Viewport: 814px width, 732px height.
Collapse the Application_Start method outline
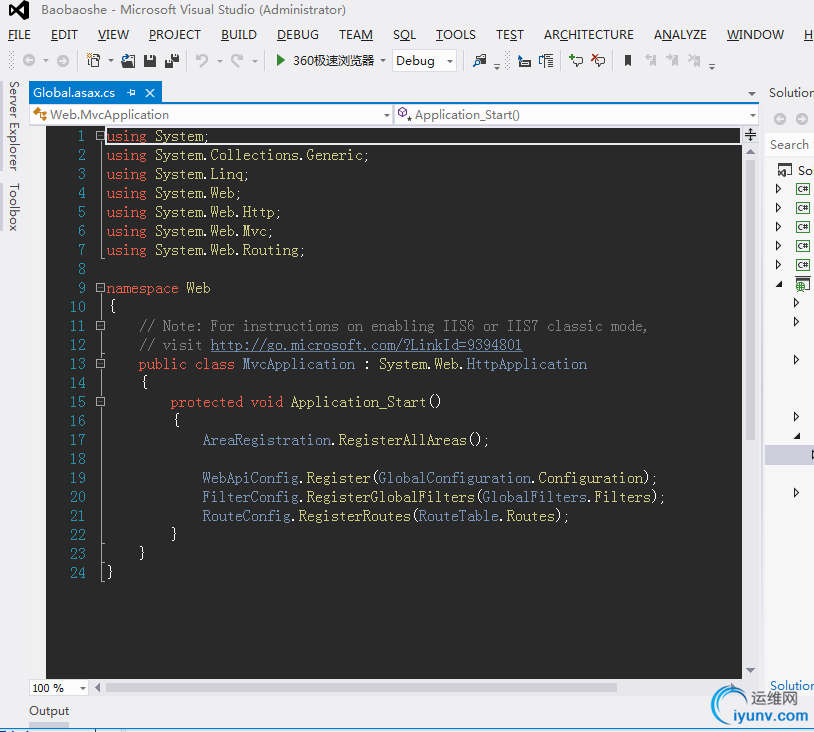(x=100, y=402)
